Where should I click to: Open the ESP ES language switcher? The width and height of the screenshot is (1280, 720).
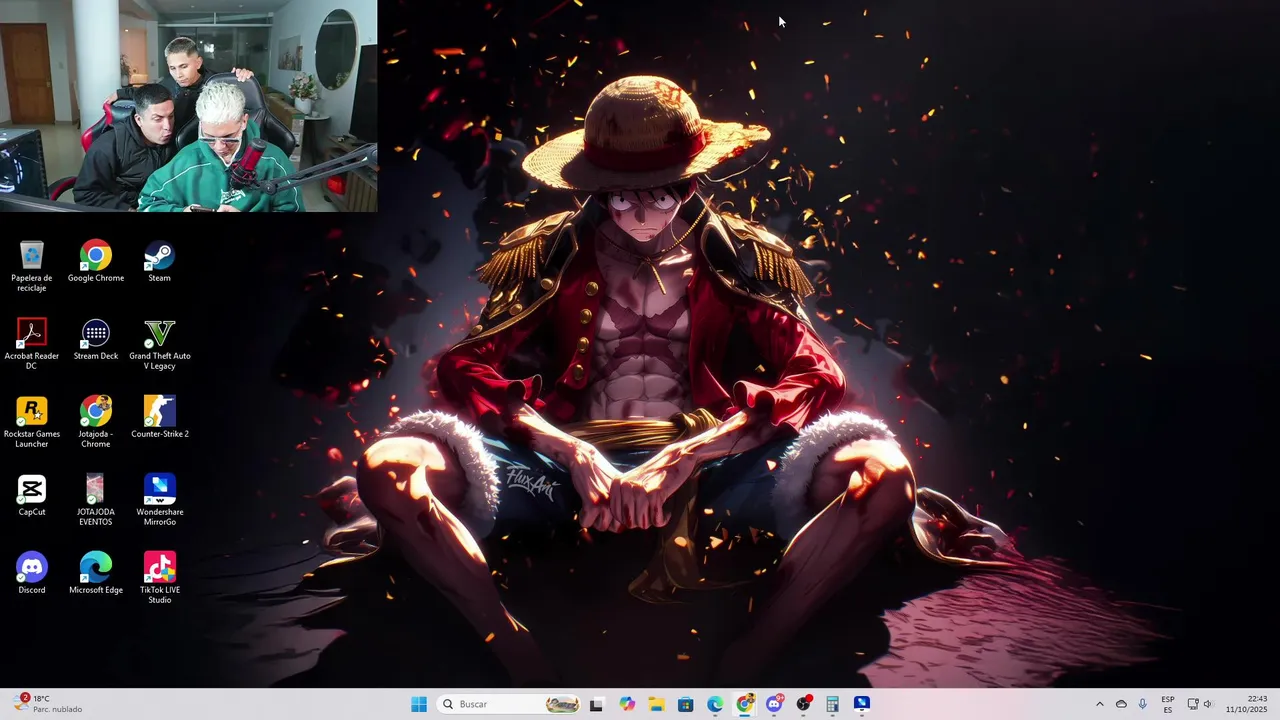(1168, 704)
